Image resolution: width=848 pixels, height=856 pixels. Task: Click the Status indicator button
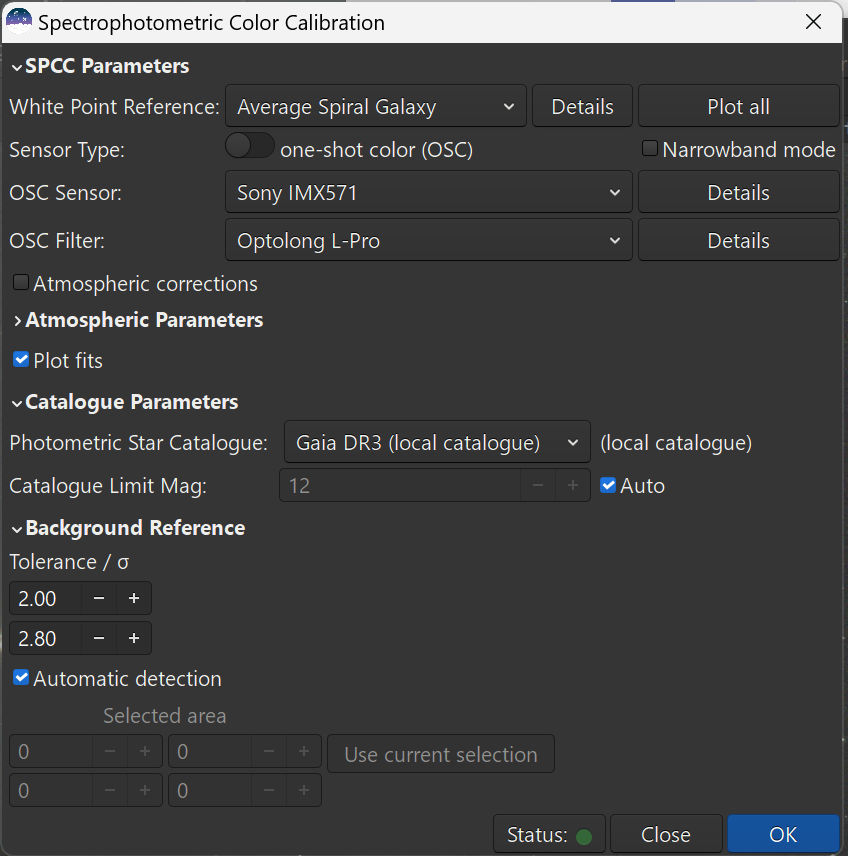click(549, 834)
